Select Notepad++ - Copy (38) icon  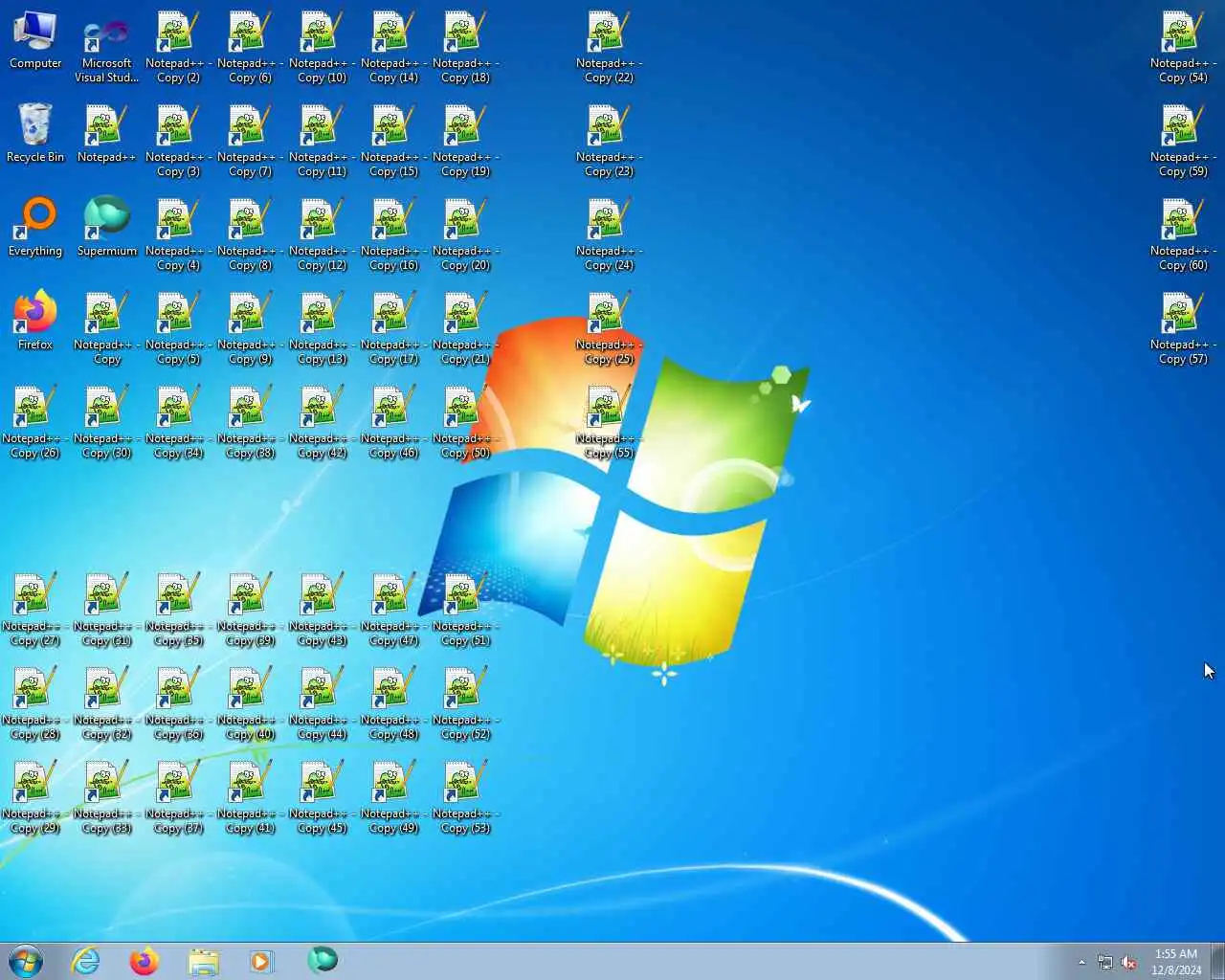[251, 422]
